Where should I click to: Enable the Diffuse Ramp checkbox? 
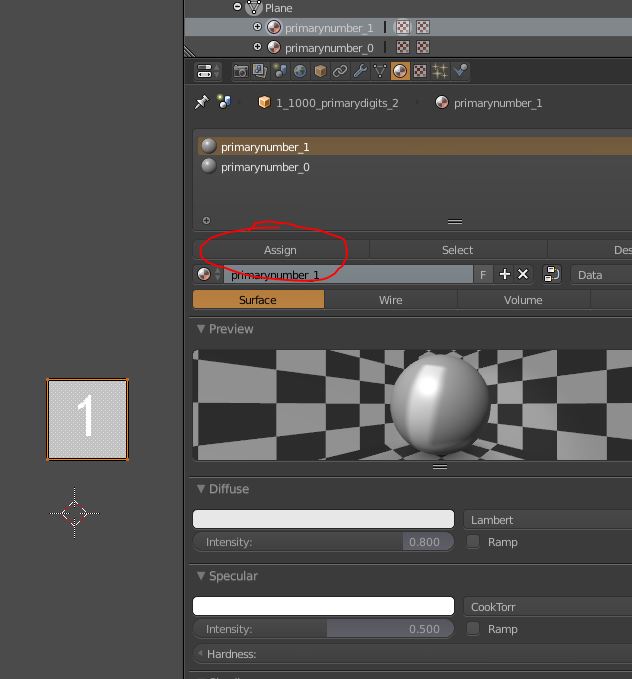474,542
